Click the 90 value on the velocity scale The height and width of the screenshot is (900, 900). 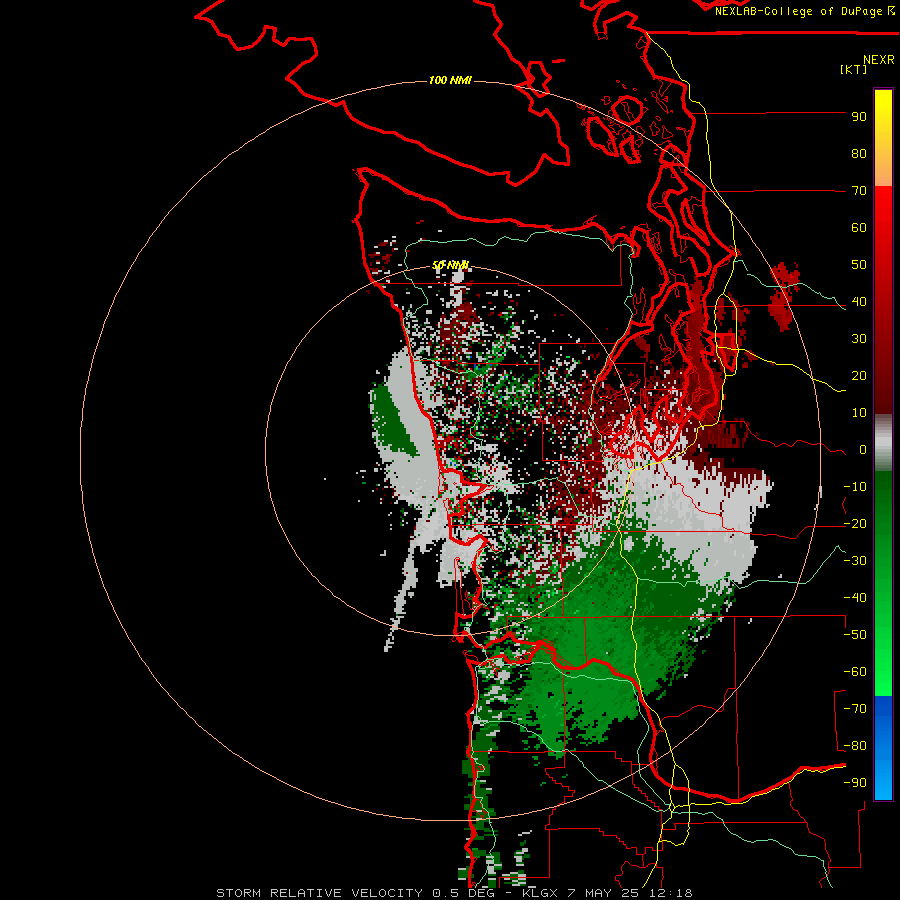point(859,117)
